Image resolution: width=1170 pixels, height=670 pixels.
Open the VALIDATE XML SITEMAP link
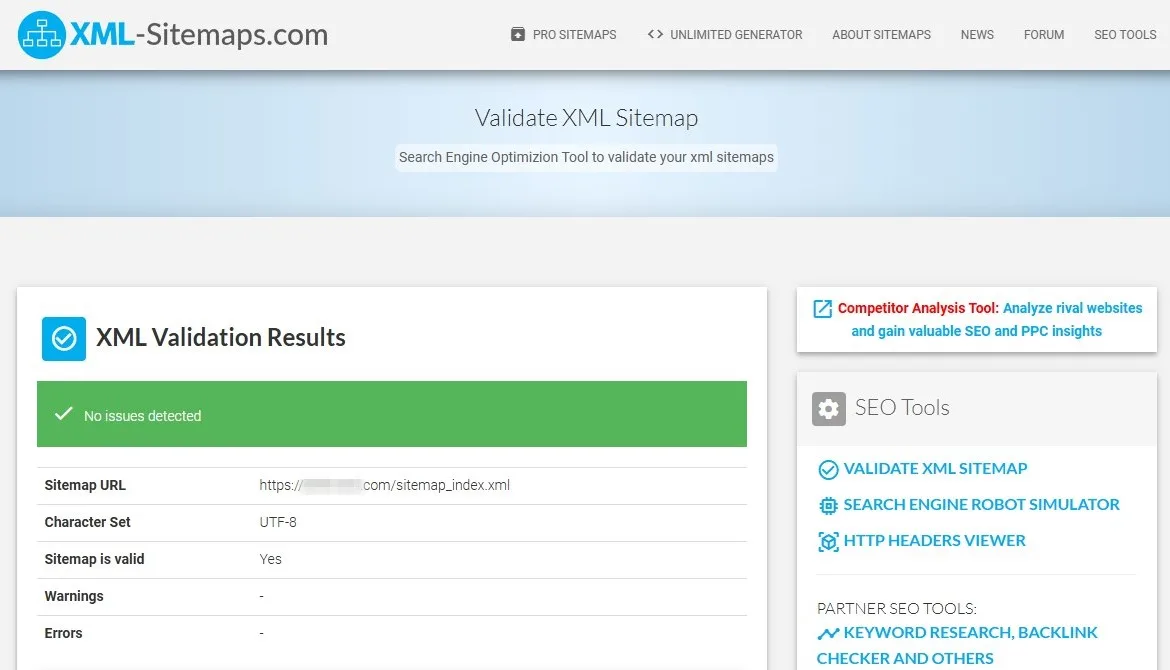click(935, 469)
